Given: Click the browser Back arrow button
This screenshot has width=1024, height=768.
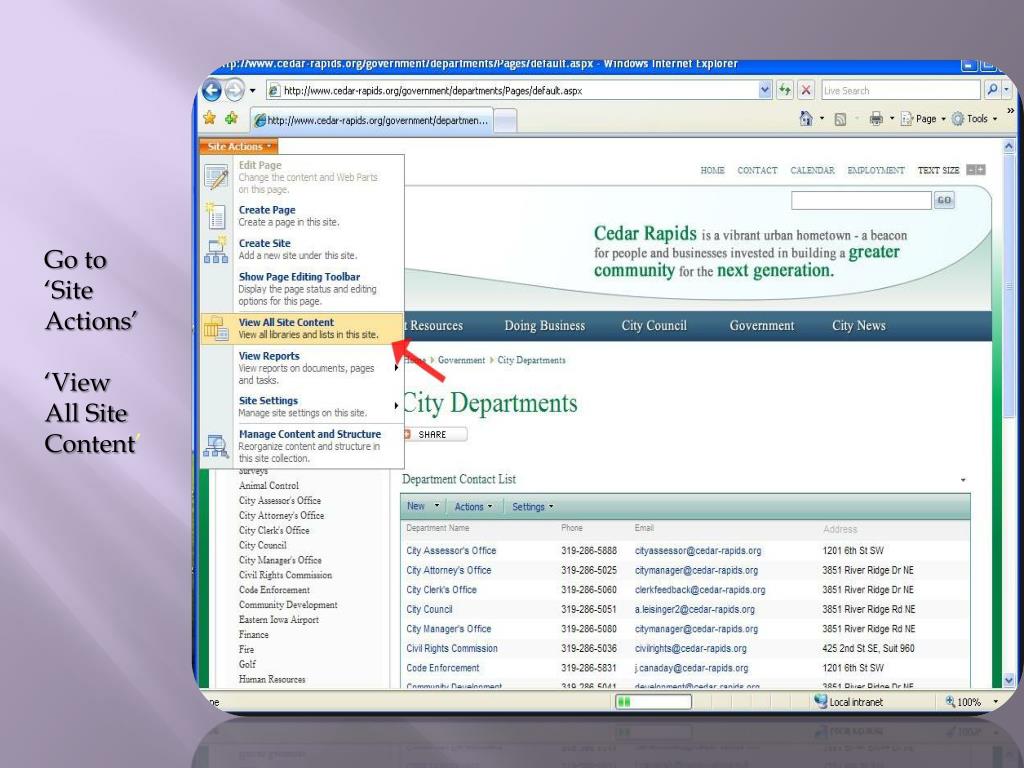Looking at the screenshot, I should coord(212,90).
